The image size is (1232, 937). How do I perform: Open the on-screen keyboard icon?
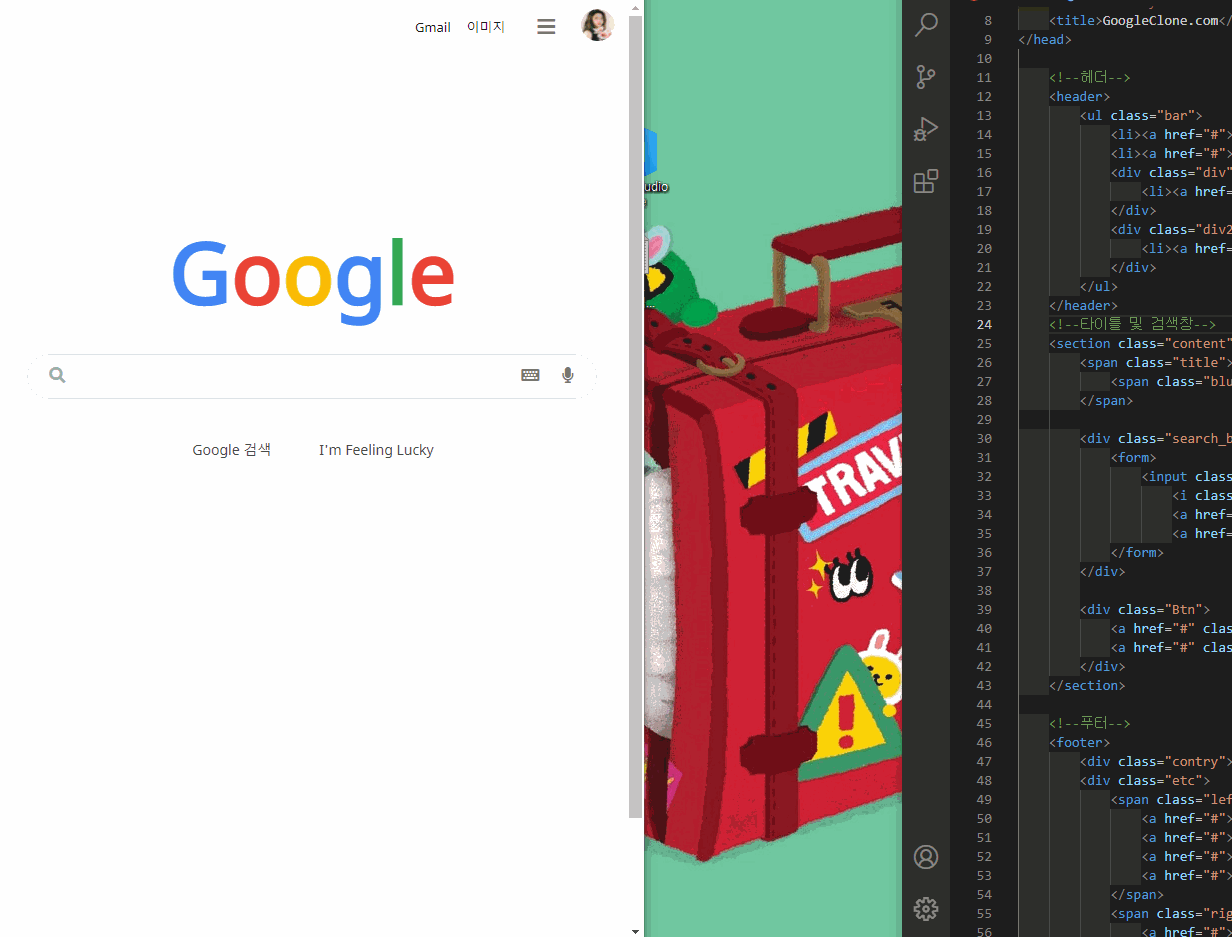(530, 375)
